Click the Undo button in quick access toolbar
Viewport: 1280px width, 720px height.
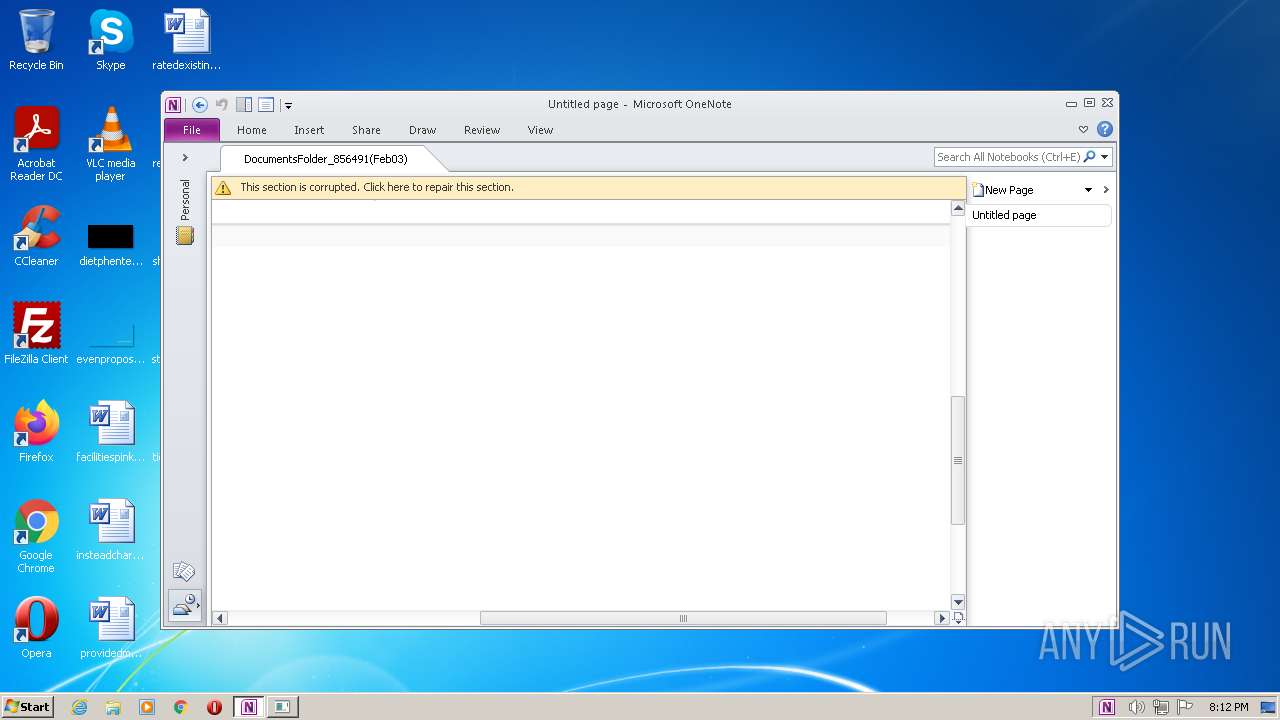pyautogui.click(x=222, y=105)
